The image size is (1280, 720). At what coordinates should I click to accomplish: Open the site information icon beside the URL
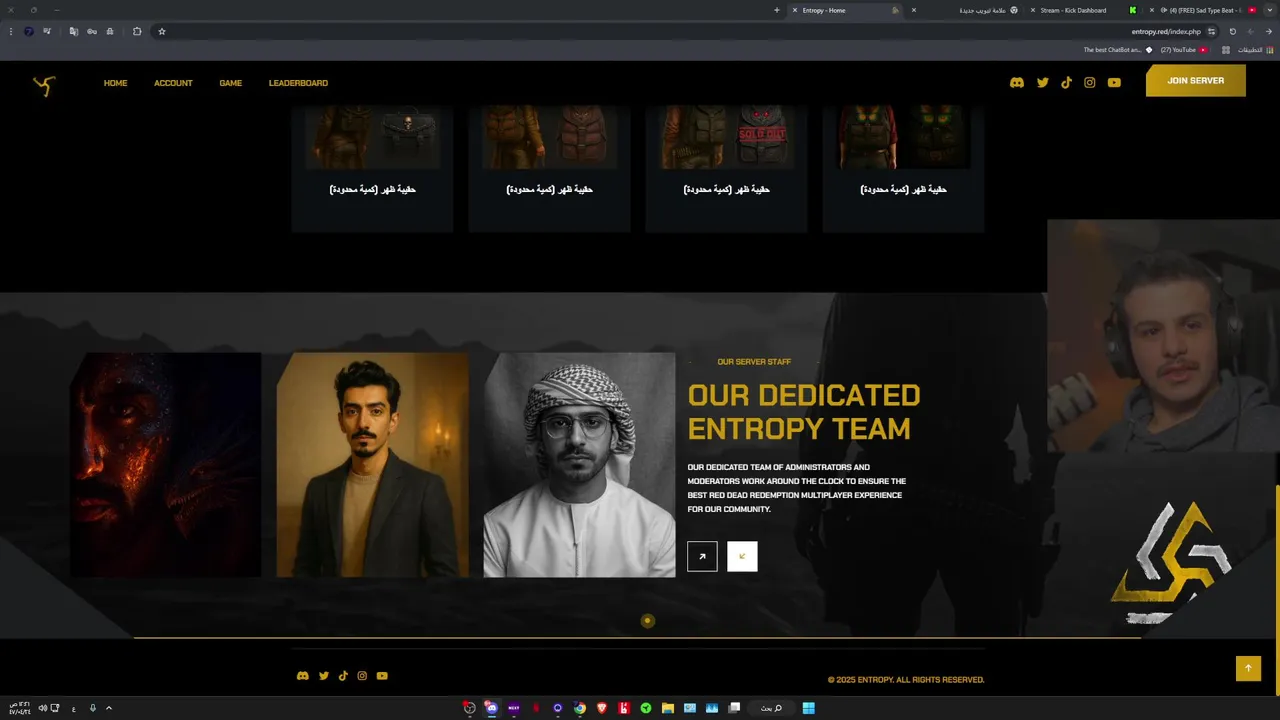tap(1212, 31)
